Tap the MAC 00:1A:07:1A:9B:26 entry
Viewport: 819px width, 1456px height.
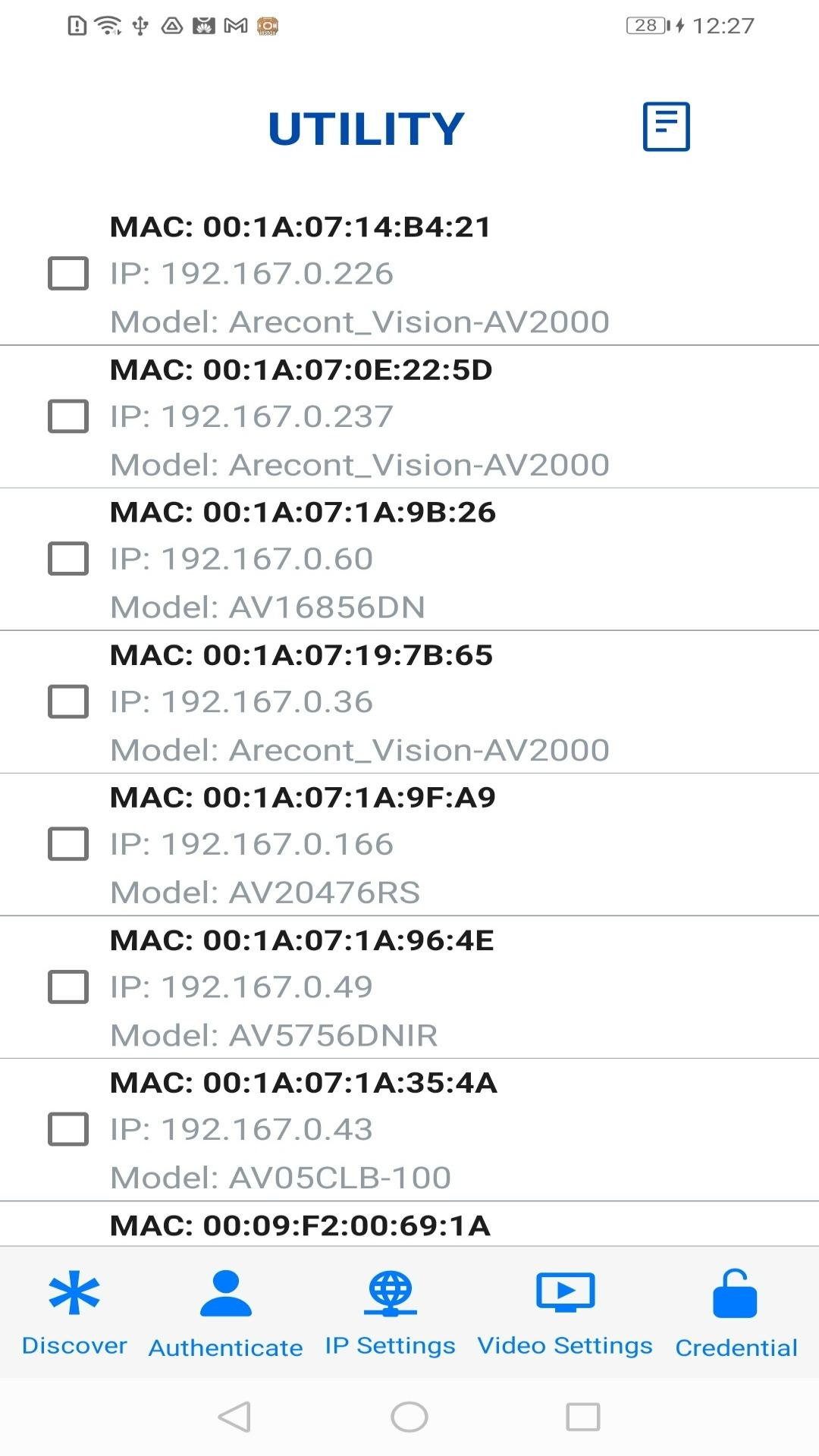click(409, 560)
